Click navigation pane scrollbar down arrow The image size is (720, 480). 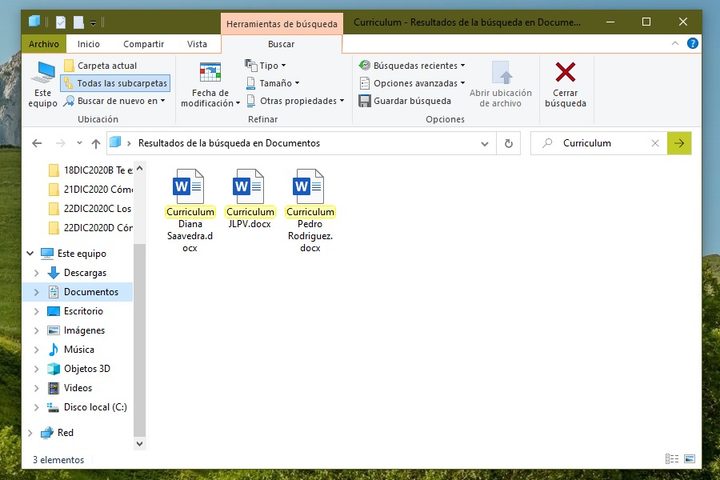(140, 444)
